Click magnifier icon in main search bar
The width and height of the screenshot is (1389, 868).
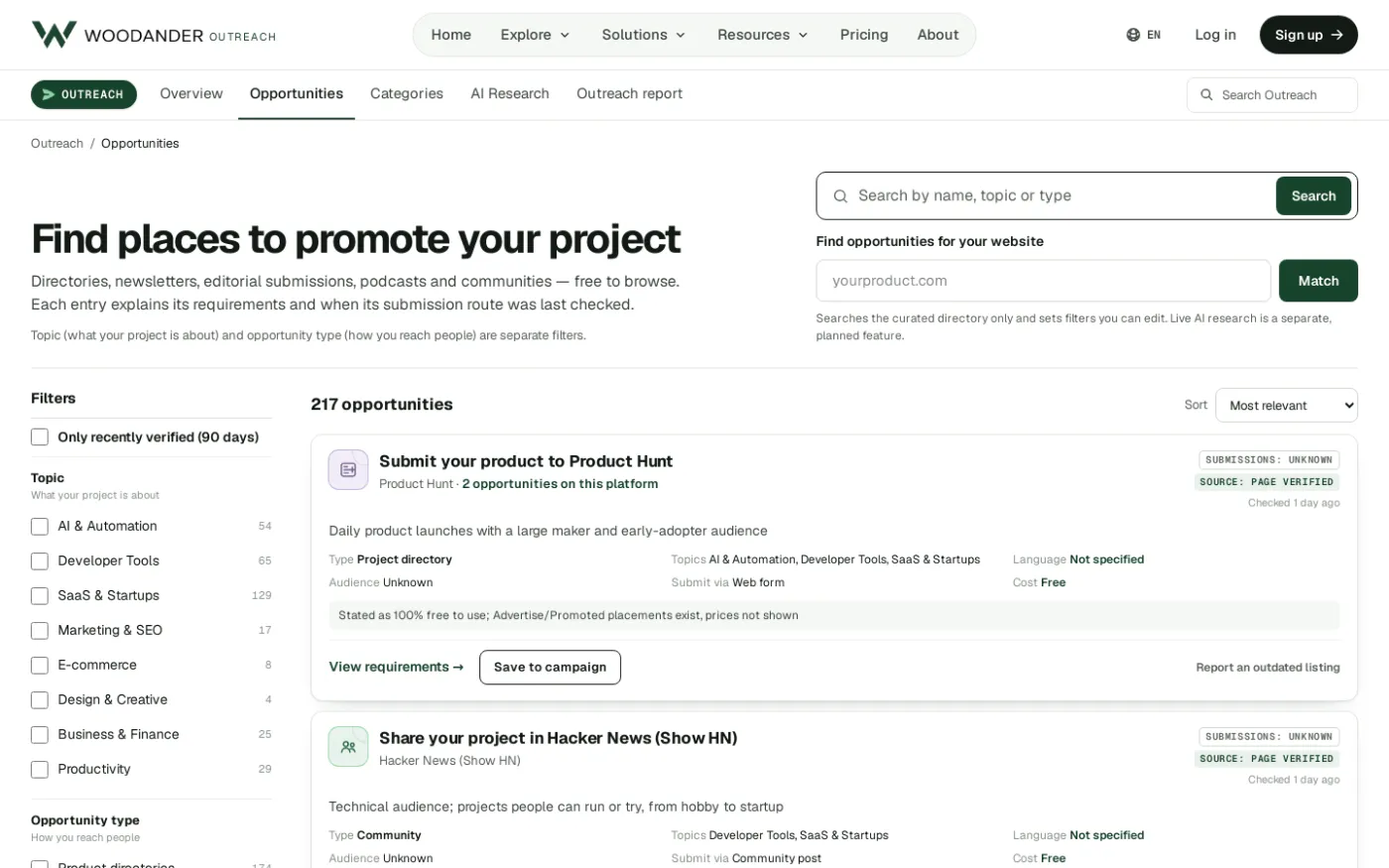point(840,196)
